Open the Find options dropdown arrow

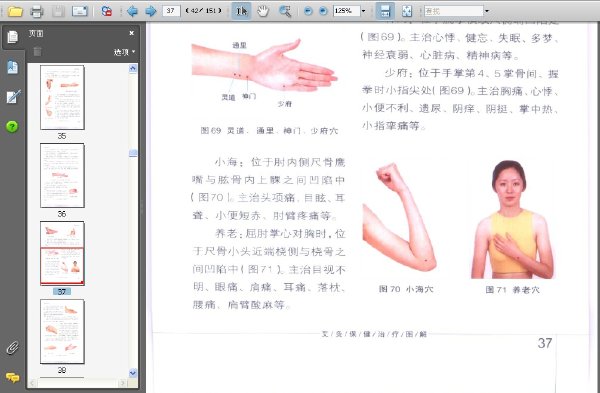pyautogui.click(x=487, y=11)
